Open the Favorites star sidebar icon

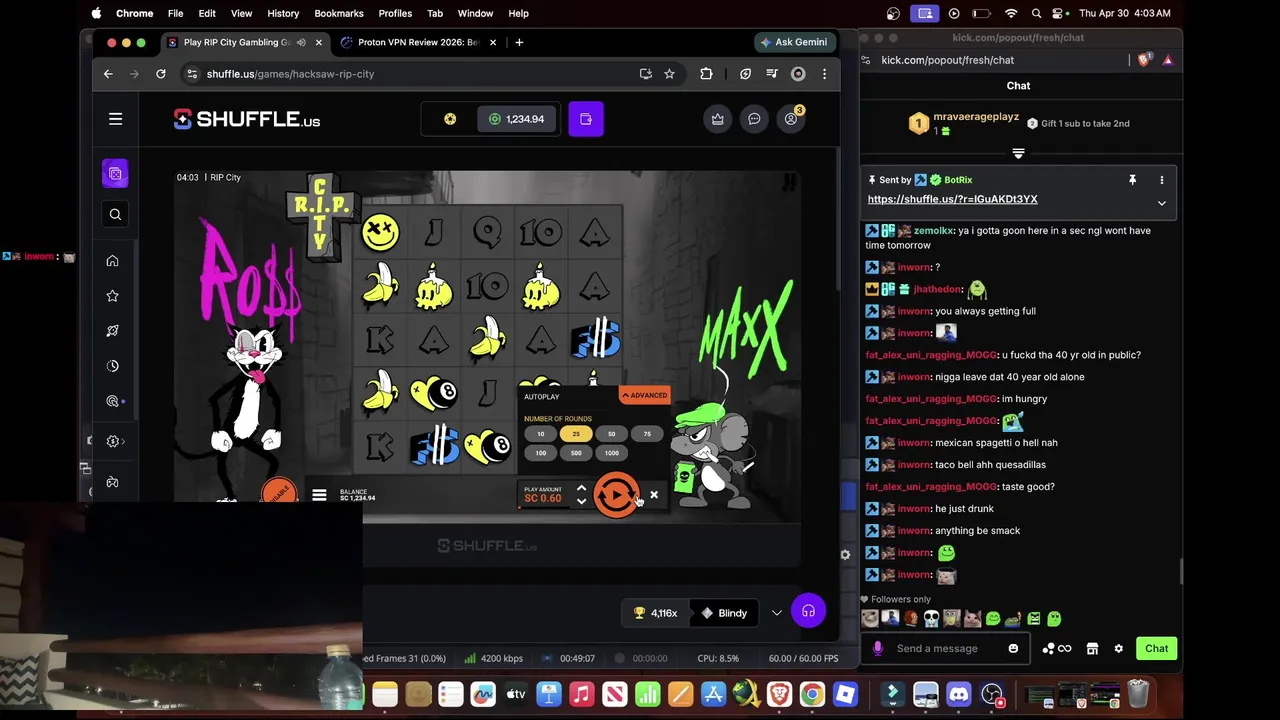click(x=112, y=296)
